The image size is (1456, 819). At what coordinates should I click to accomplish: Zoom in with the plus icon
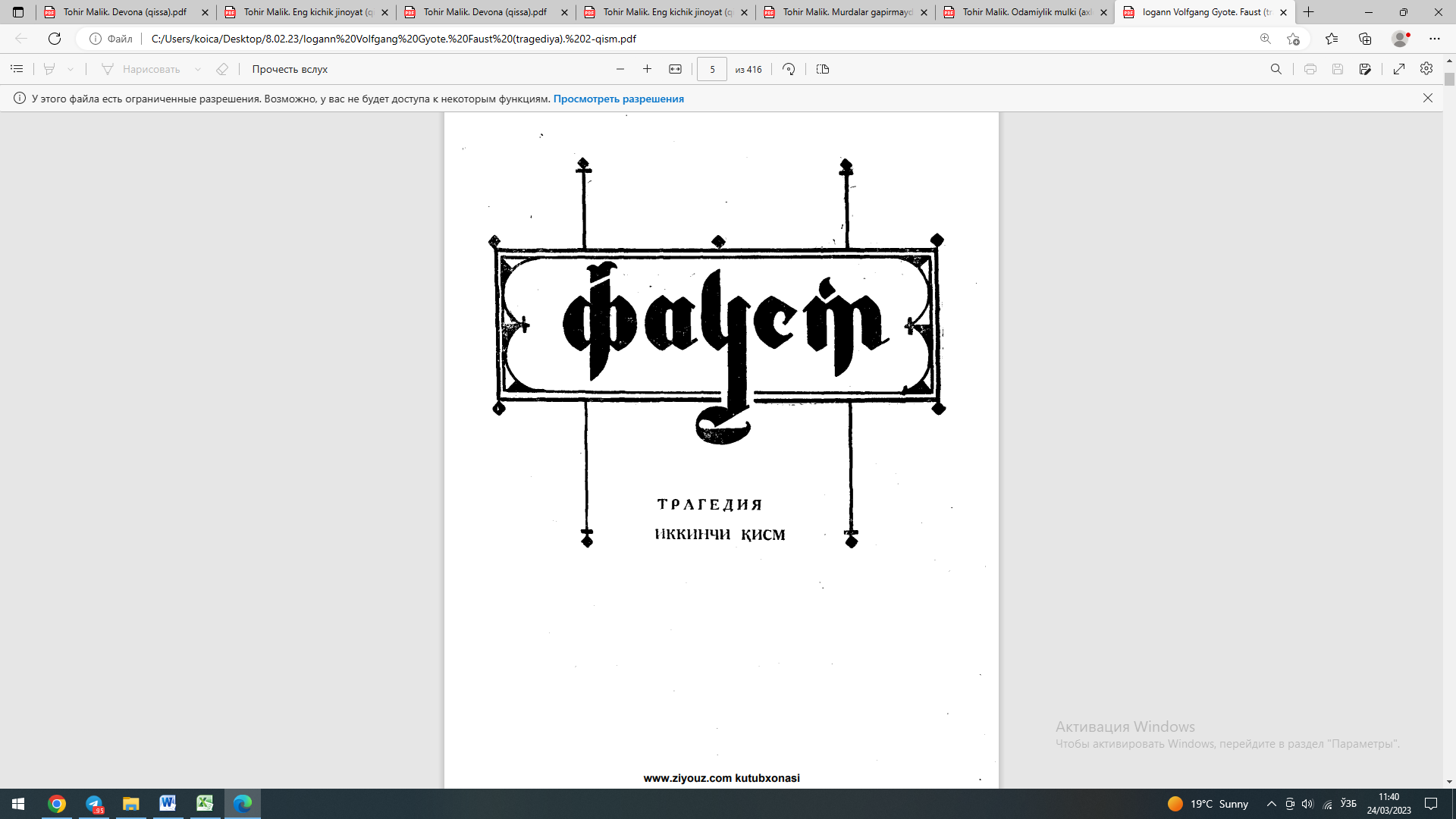(647, 69)
